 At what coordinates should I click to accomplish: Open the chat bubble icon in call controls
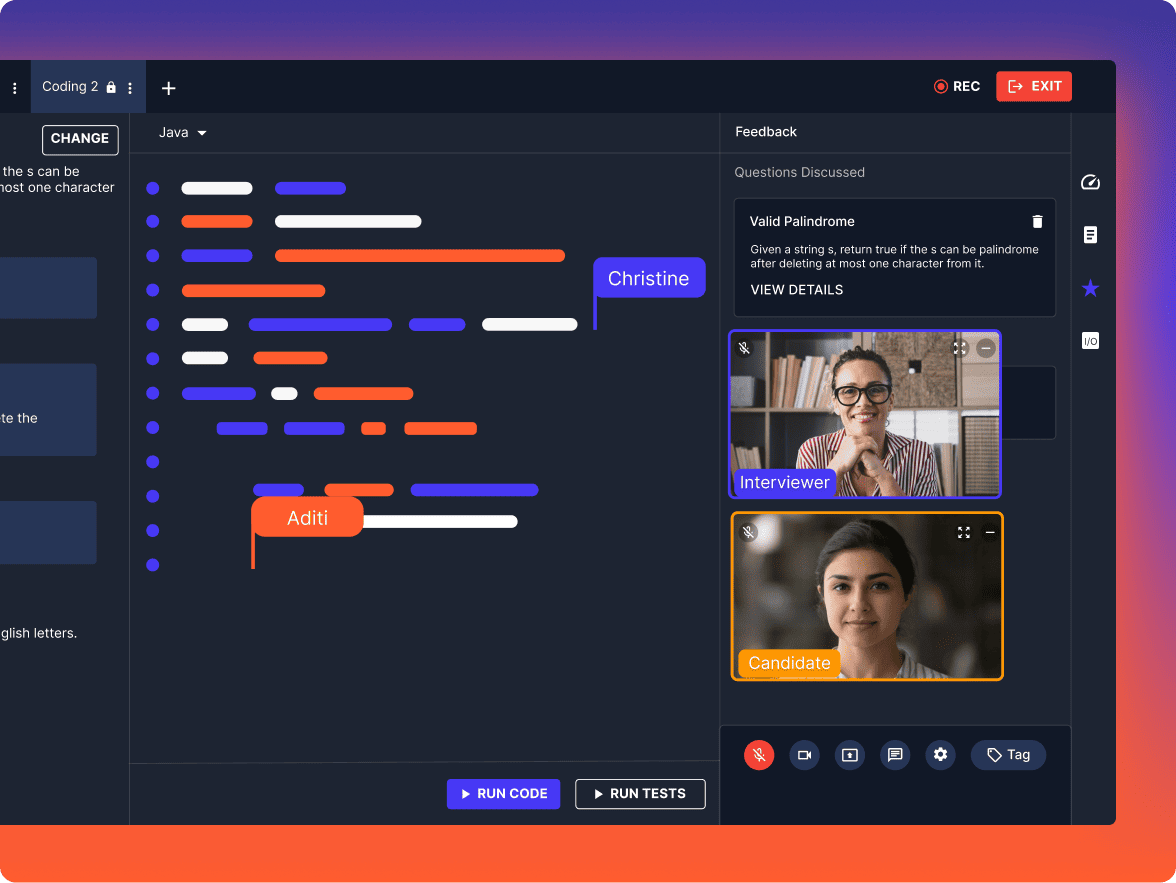pos(895,755)
